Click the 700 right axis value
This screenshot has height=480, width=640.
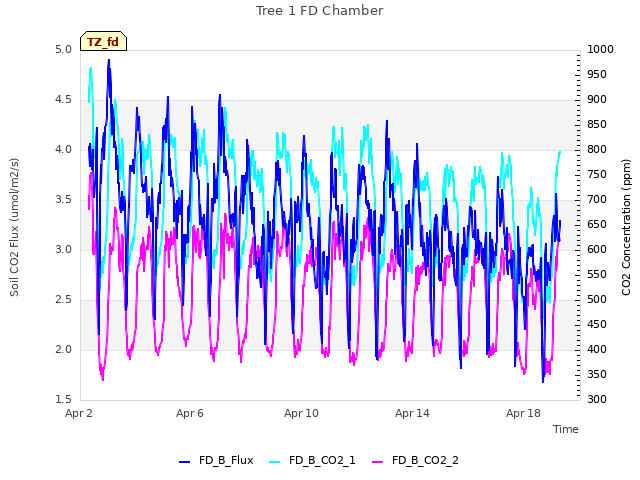click(x=597, y=199)
